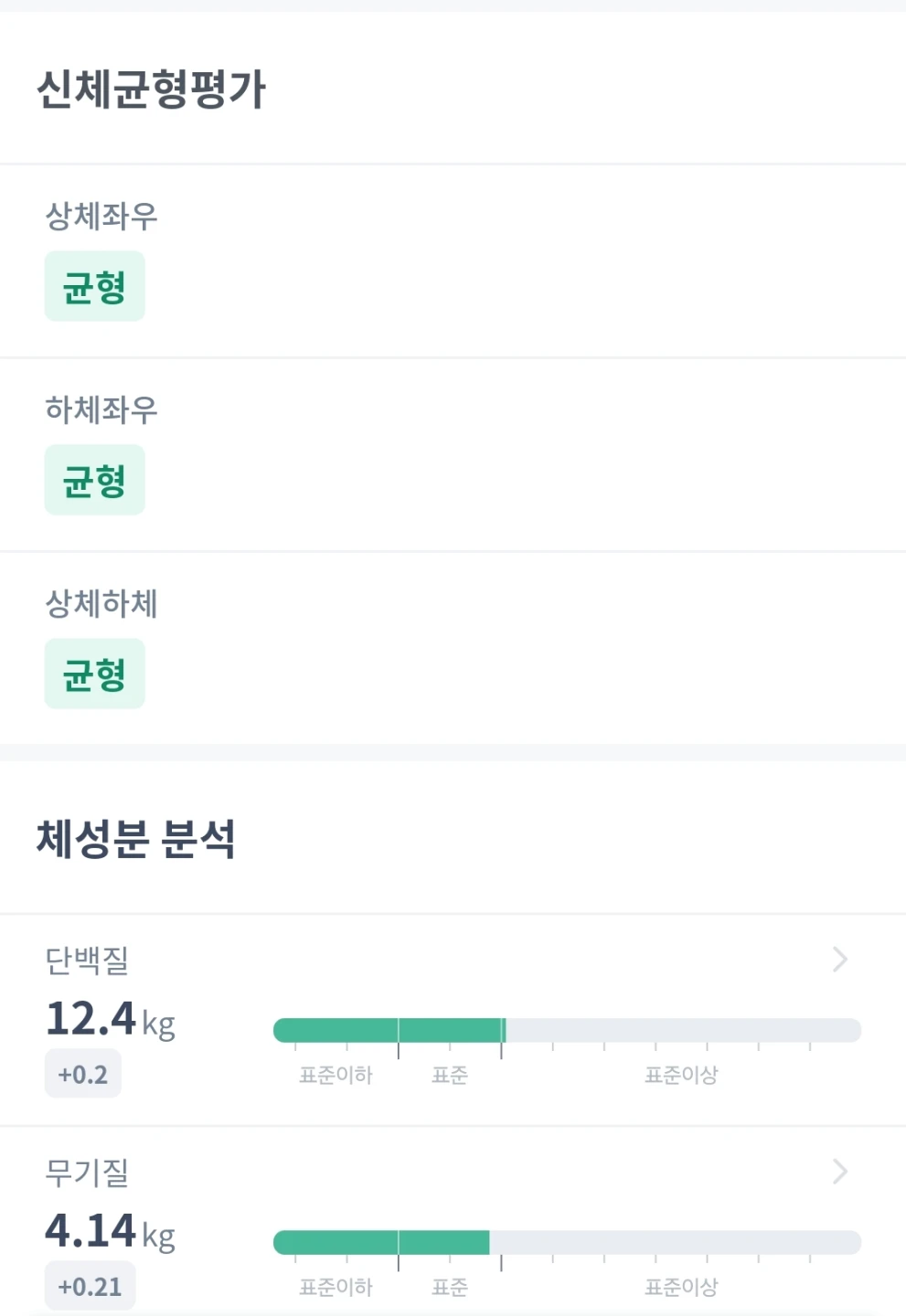This screenshot has height=1316, width=906.
Task: Click the 상체좌우 label
Action: pos(101,216)
